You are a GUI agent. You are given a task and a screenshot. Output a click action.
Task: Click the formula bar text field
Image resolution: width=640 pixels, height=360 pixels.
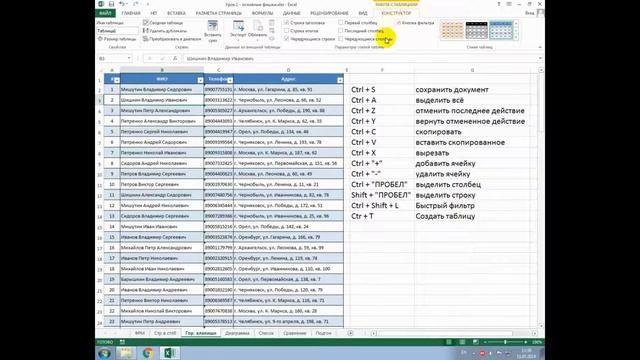tap(359, 58)
